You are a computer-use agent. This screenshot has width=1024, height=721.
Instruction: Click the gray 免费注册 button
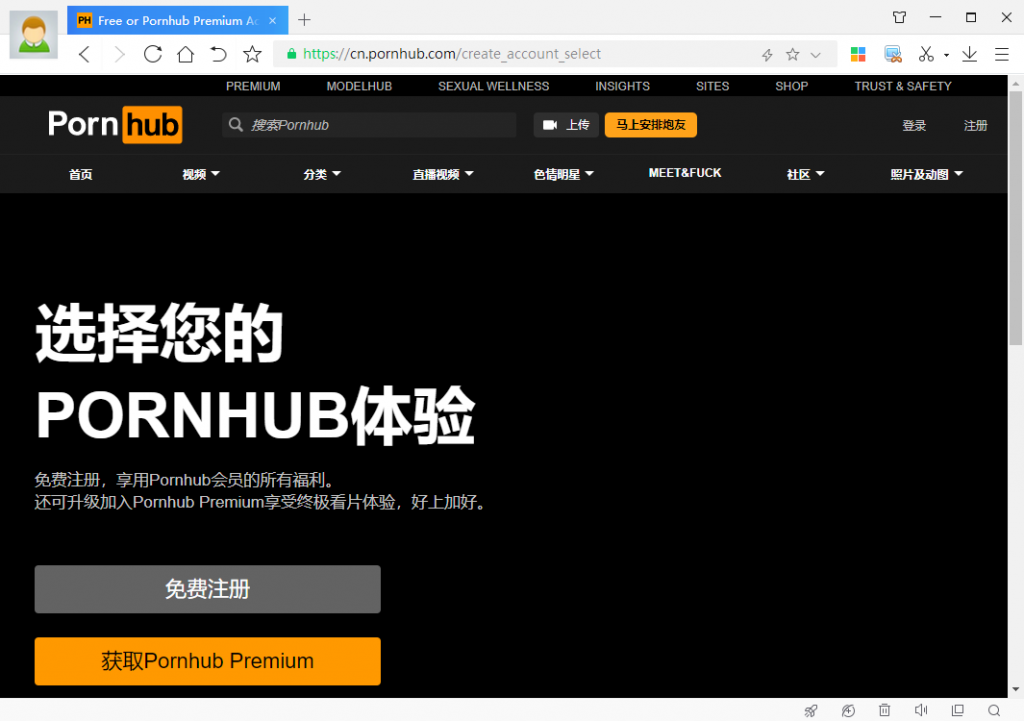[208, 589]
